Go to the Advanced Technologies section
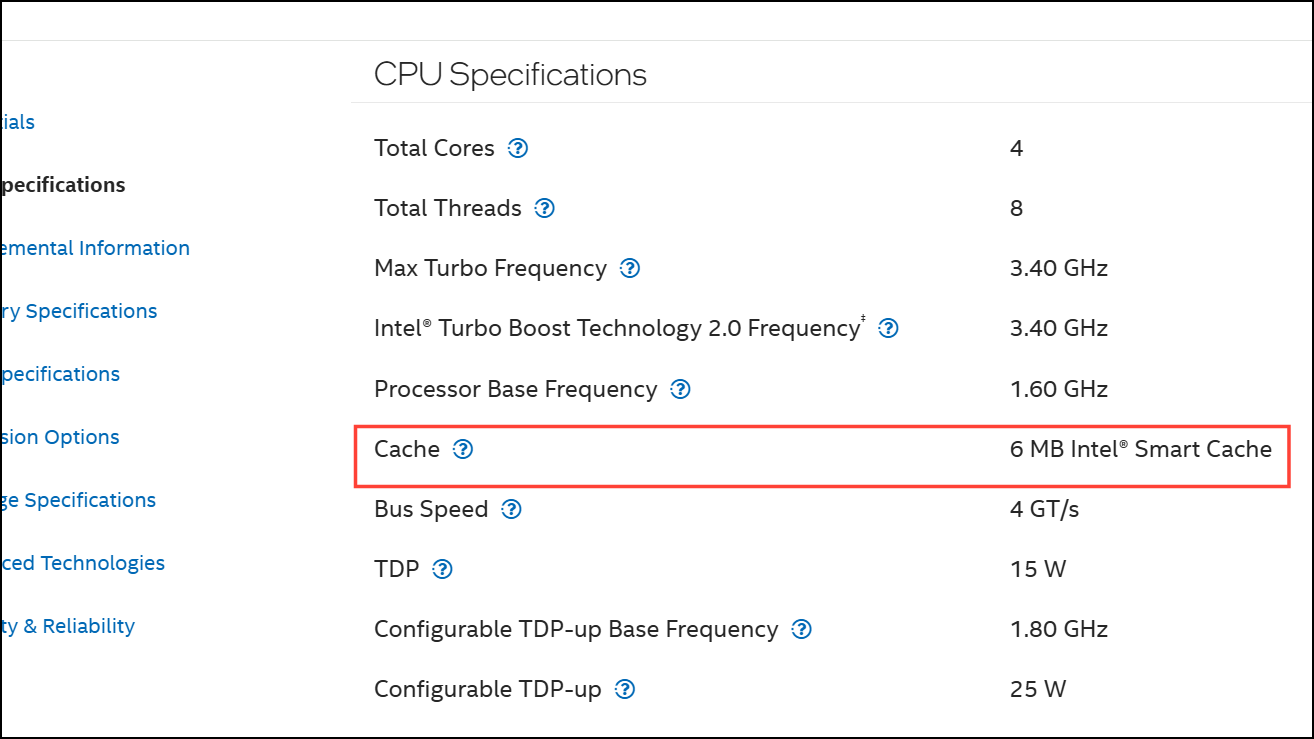Image resolution: width=1314 pixels, height=739 pixels. (x=82, y=563)
